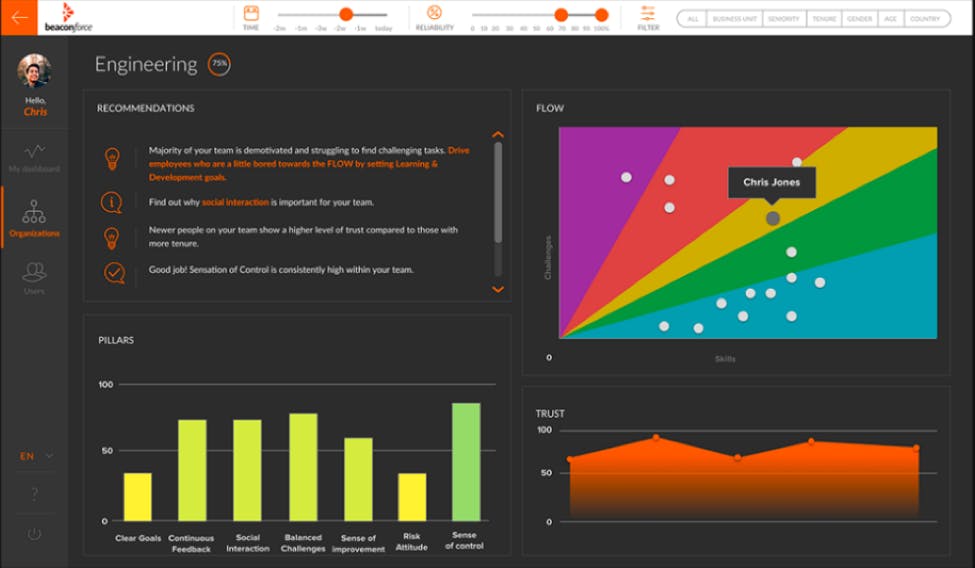
Task: Open the EN language dropdown
Action: [x=36, y=456]
